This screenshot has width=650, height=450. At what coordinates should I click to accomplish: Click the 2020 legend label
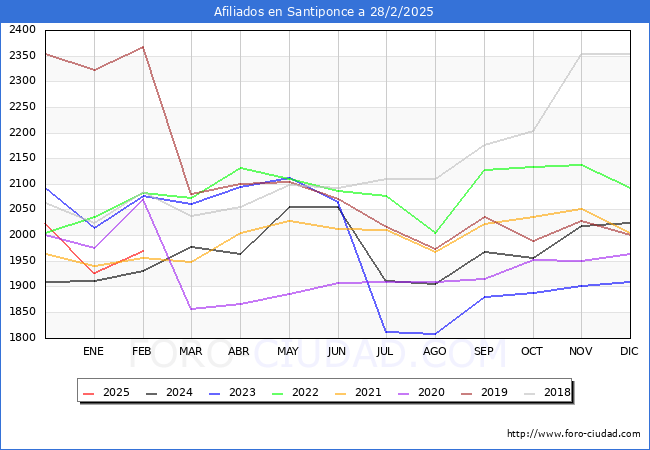(431, 392)
